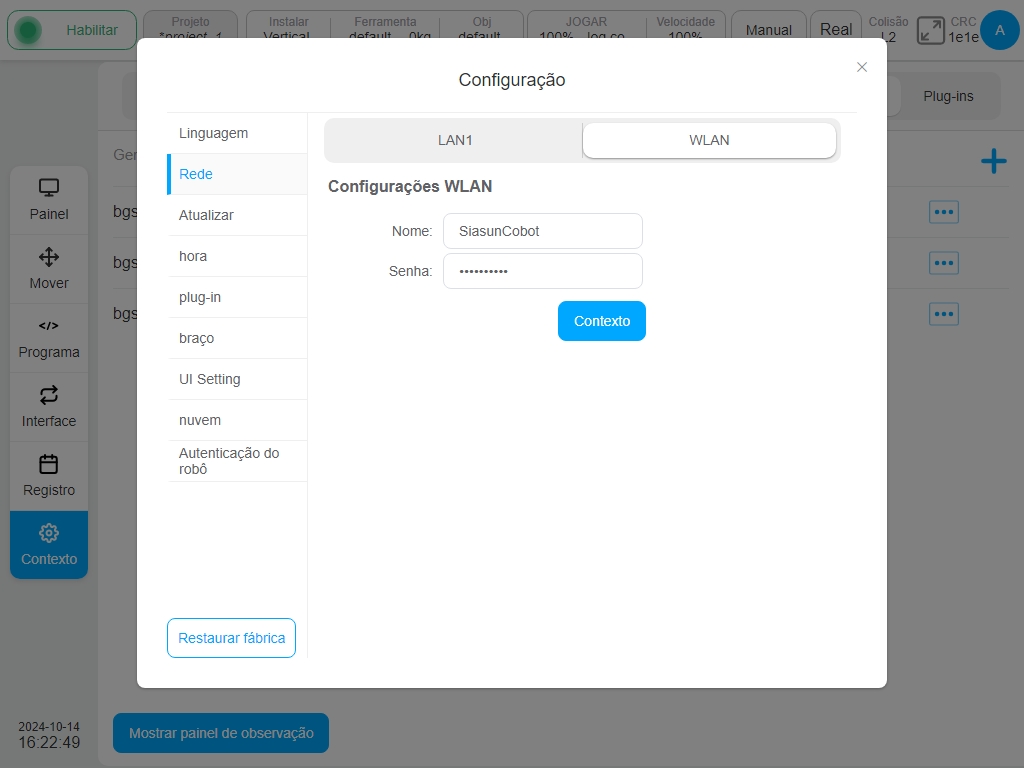Click the Restaurar fábrica button
This screenshot has height=768, width=1024.
click(231, 638)
